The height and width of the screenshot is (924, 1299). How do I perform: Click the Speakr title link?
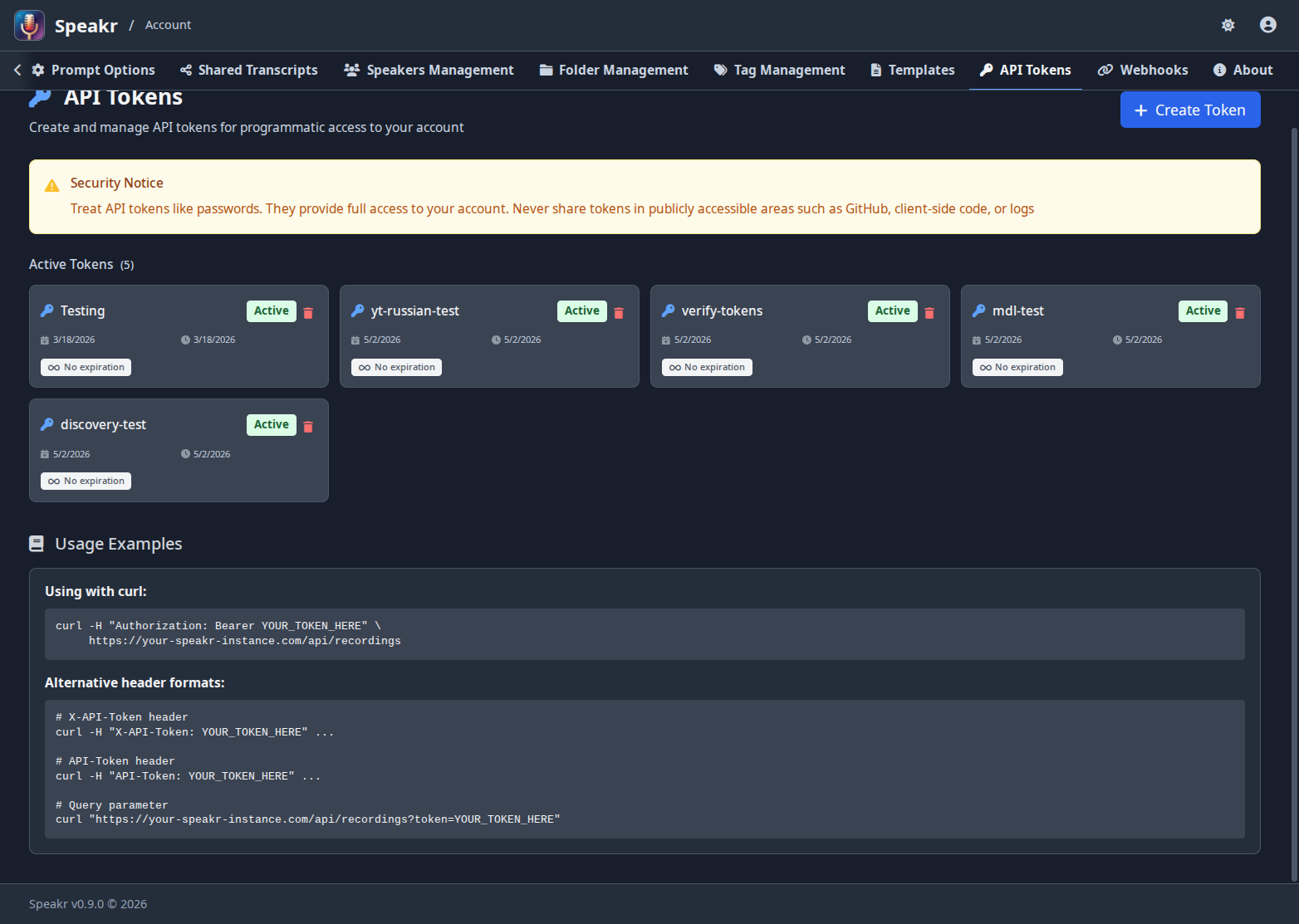click(x=86, y=26)
